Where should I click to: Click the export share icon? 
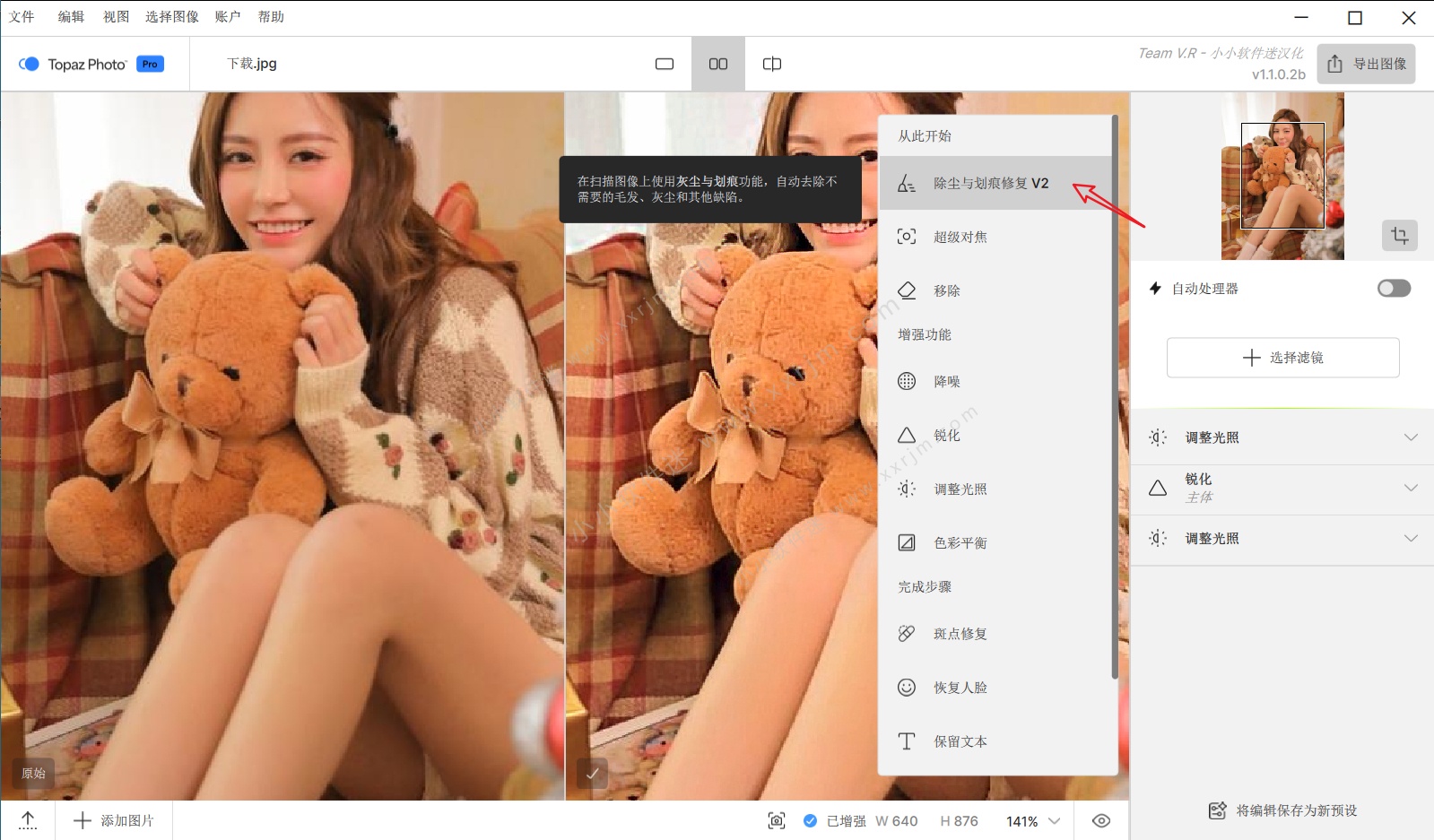click(1334, 64)
